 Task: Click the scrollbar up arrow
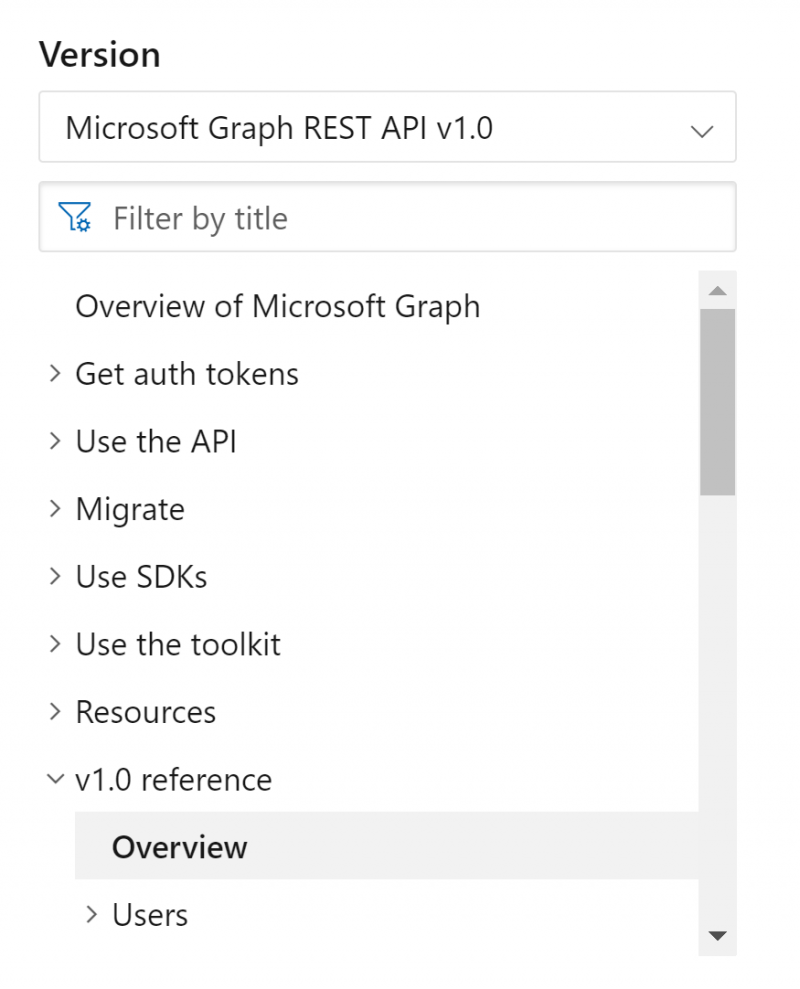717,289
